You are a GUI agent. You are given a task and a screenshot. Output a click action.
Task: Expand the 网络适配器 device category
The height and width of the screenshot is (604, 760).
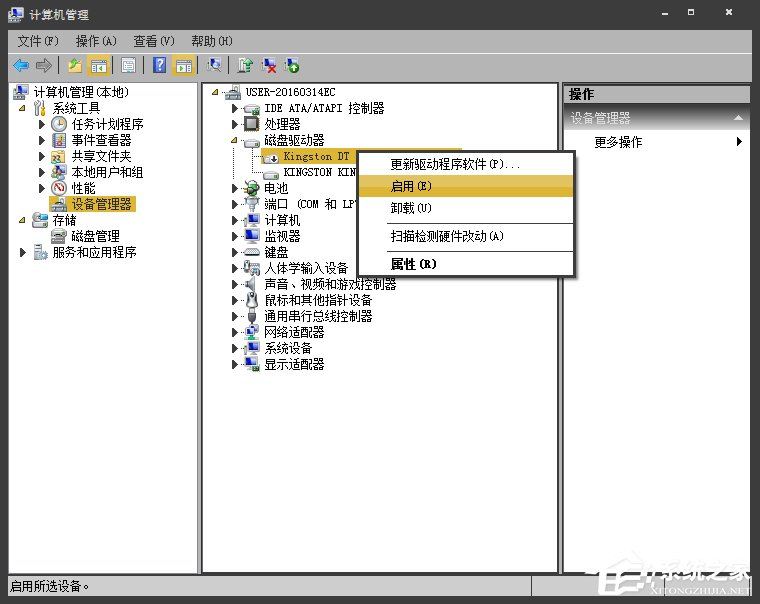click(x=236, y=332)
